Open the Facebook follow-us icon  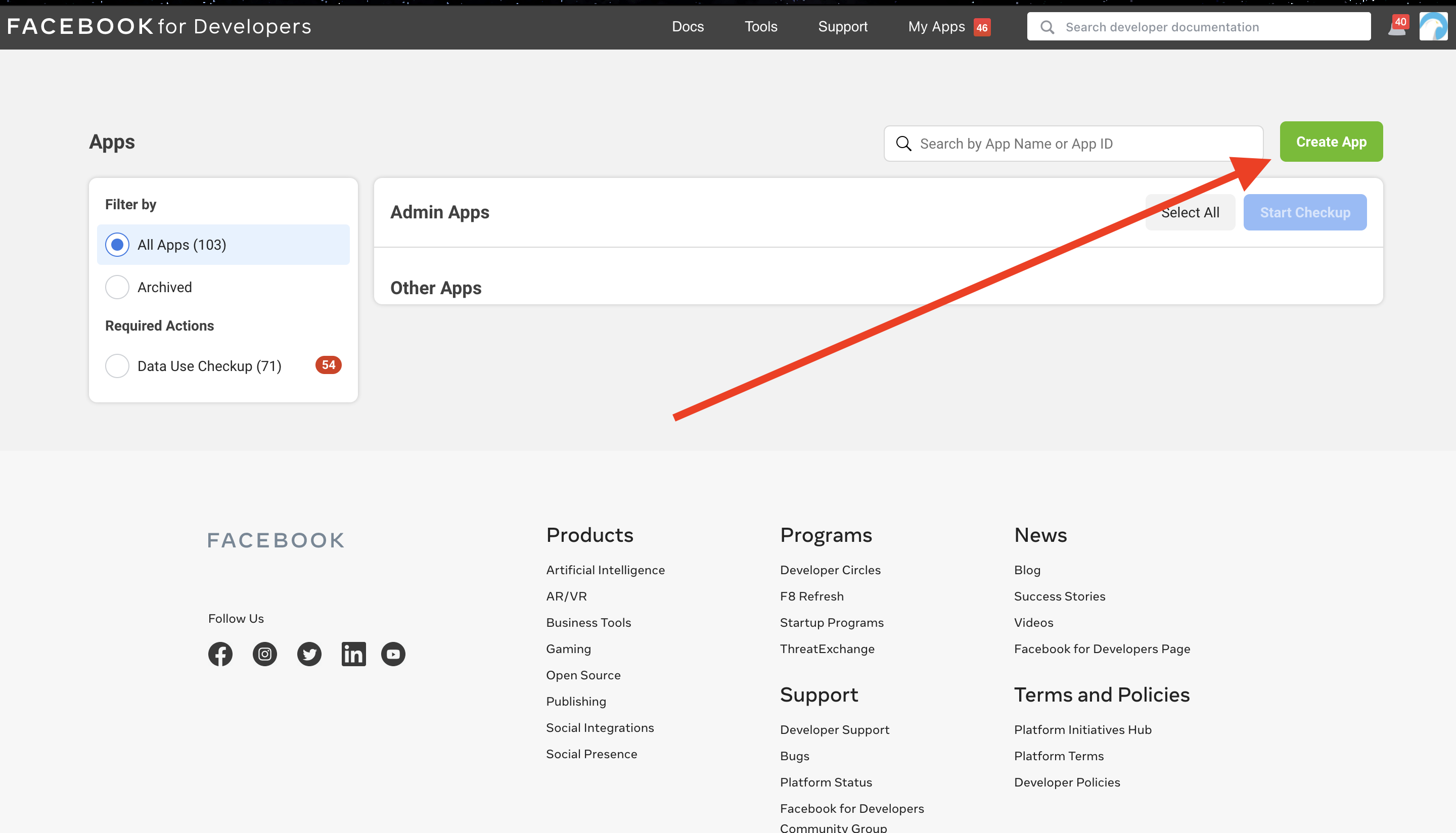220,654
